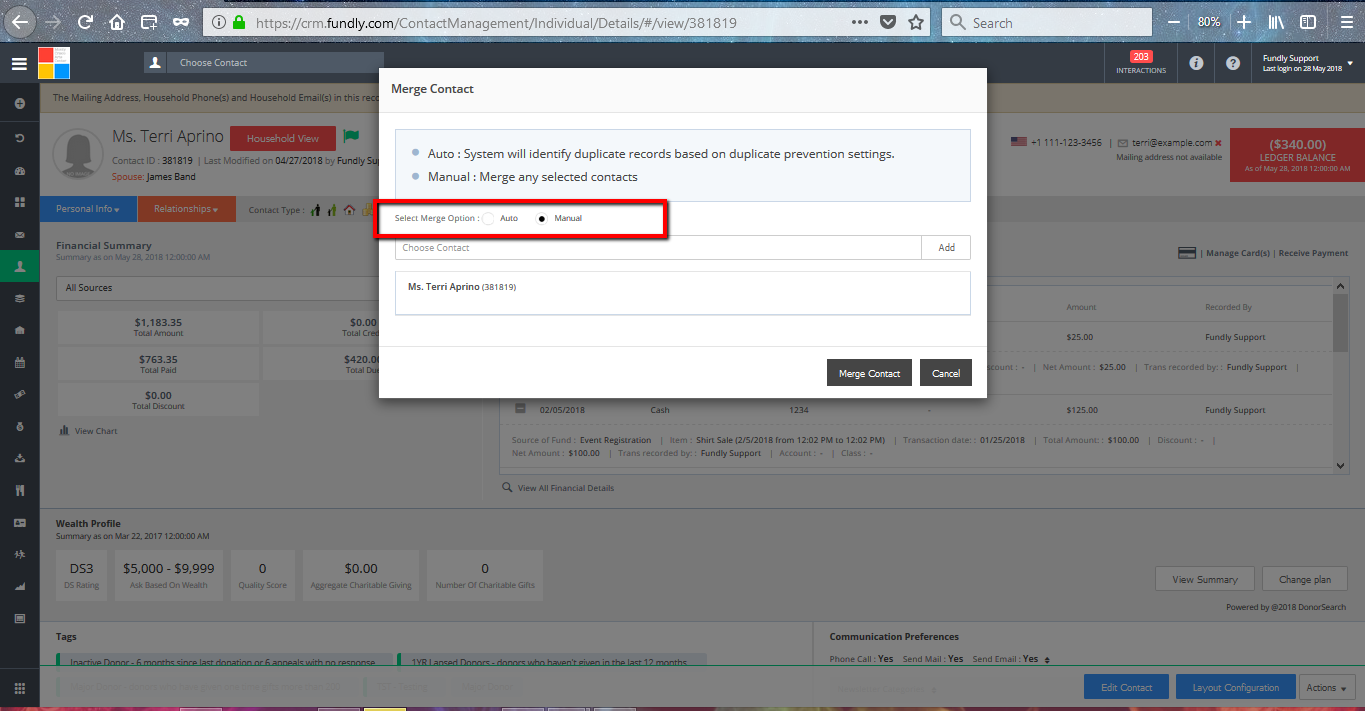Open the browser page actions ellipsis

coord(860,22)
